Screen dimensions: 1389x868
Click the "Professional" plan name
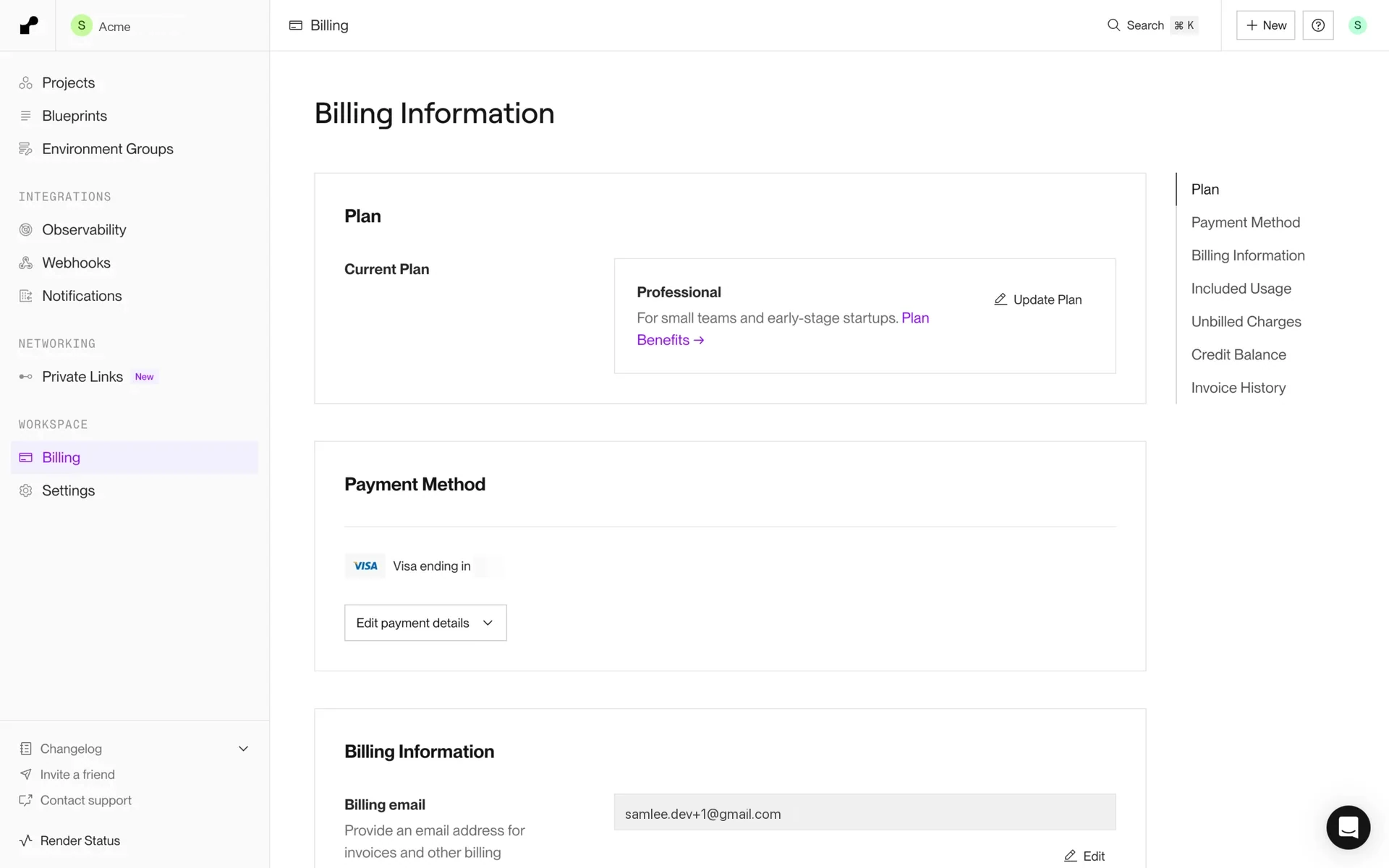click(x=679, y=292)
